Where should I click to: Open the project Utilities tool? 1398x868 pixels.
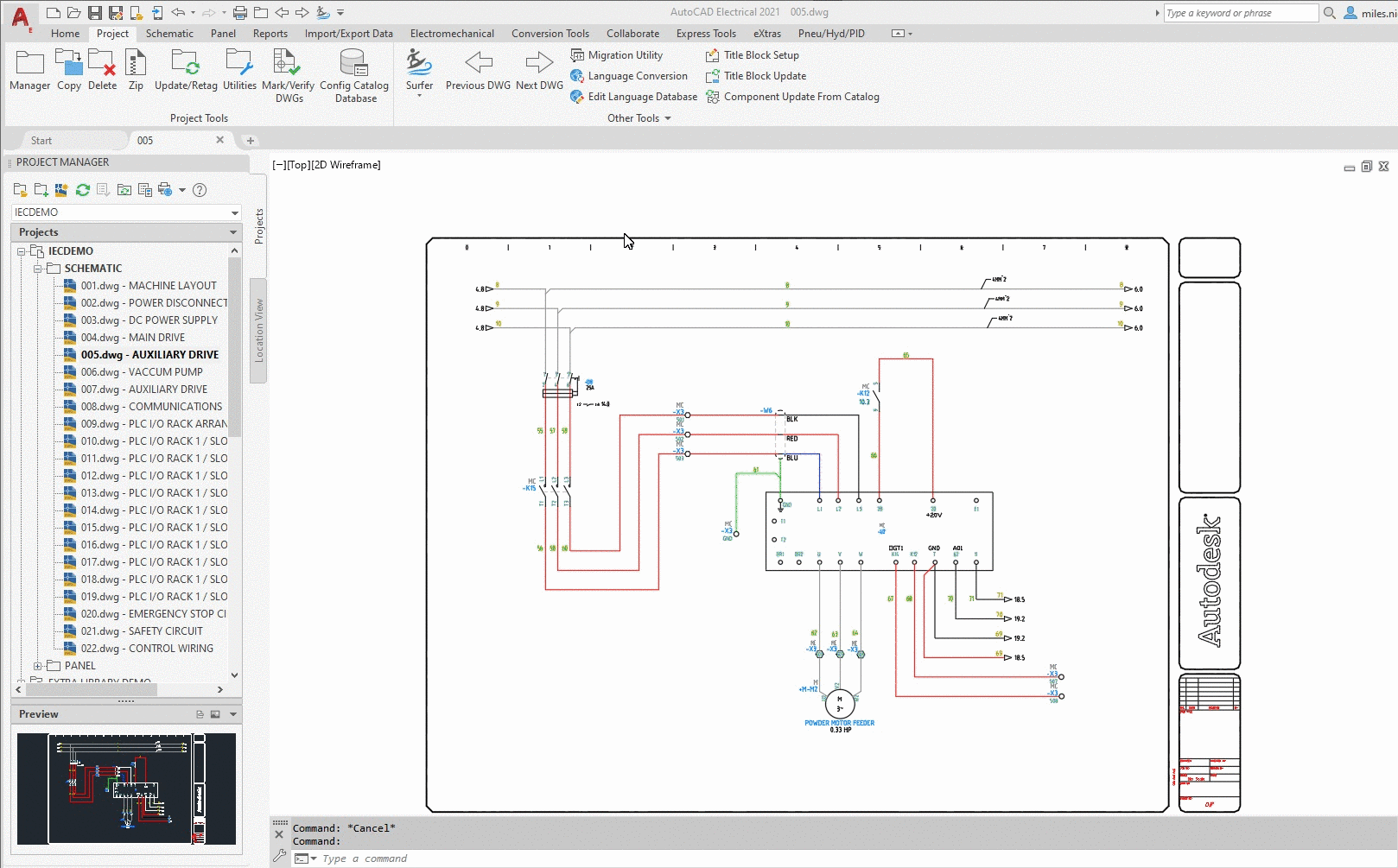click(239, 69)
